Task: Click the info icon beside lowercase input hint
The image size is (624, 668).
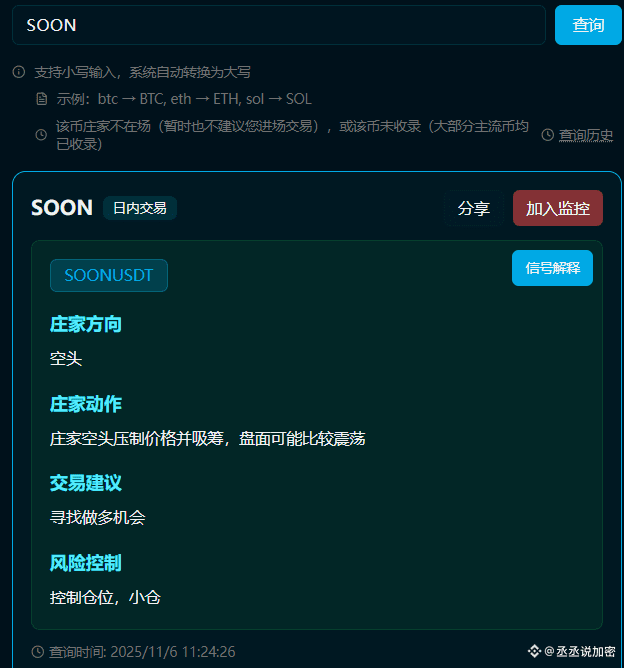Action: pyautogui.click(x=19, y=72)
